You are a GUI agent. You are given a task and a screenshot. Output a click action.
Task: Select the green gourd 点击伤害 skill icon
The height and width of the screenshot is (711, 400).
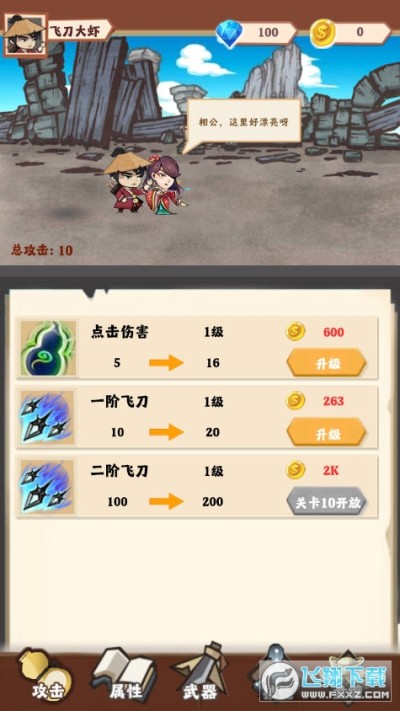47,347
